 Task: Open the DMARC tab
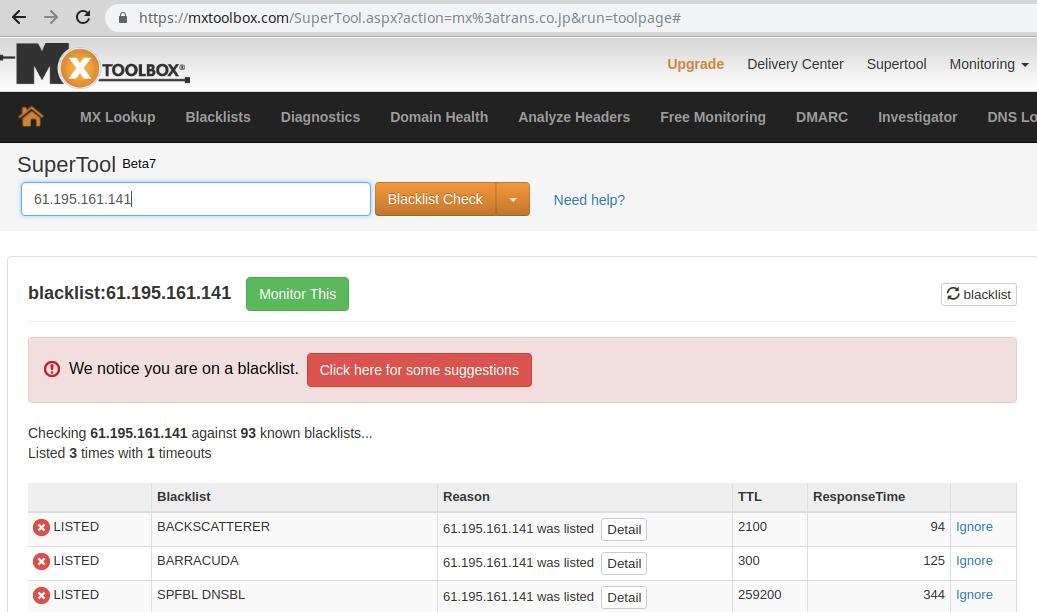coord(822,117)
